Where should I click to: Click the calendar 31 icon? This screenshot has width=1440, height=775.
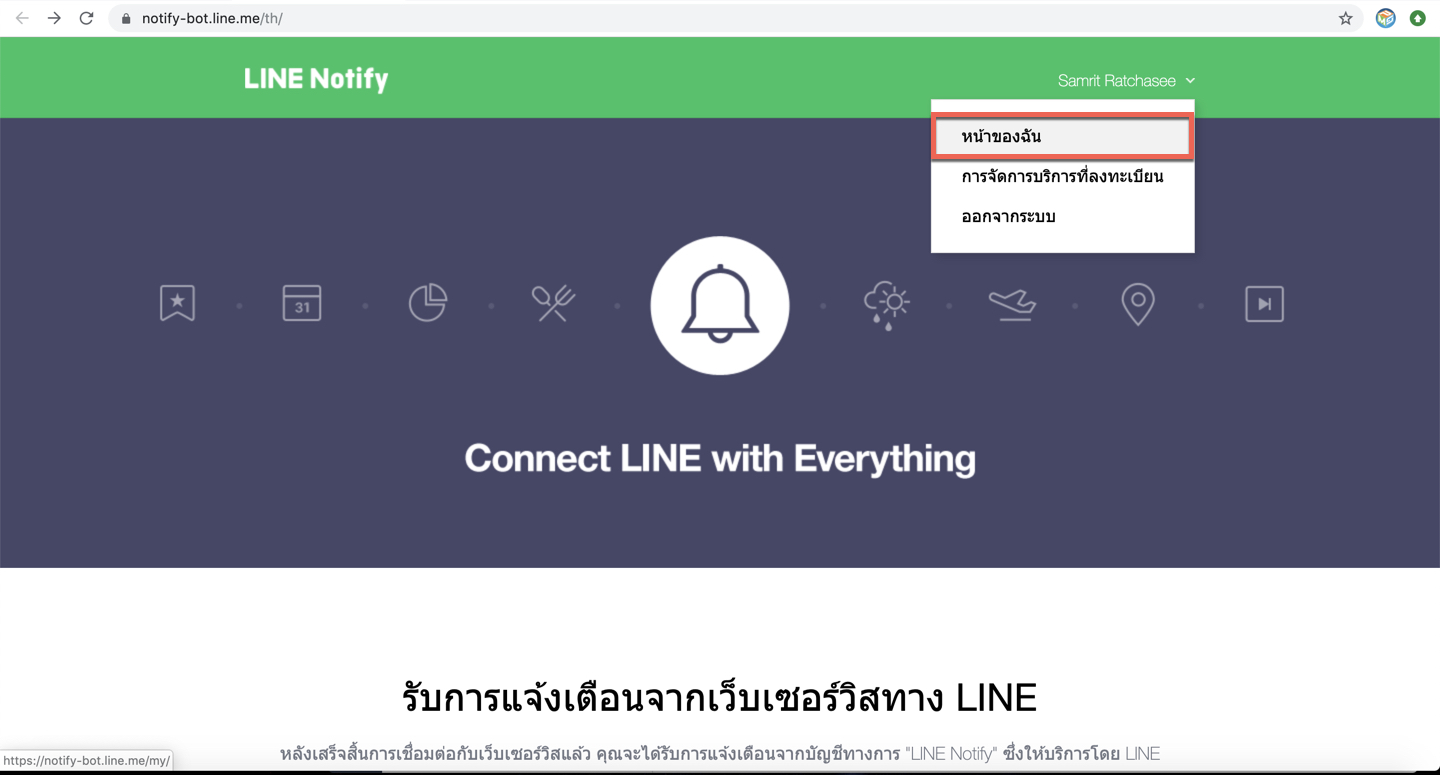(302, 303)
